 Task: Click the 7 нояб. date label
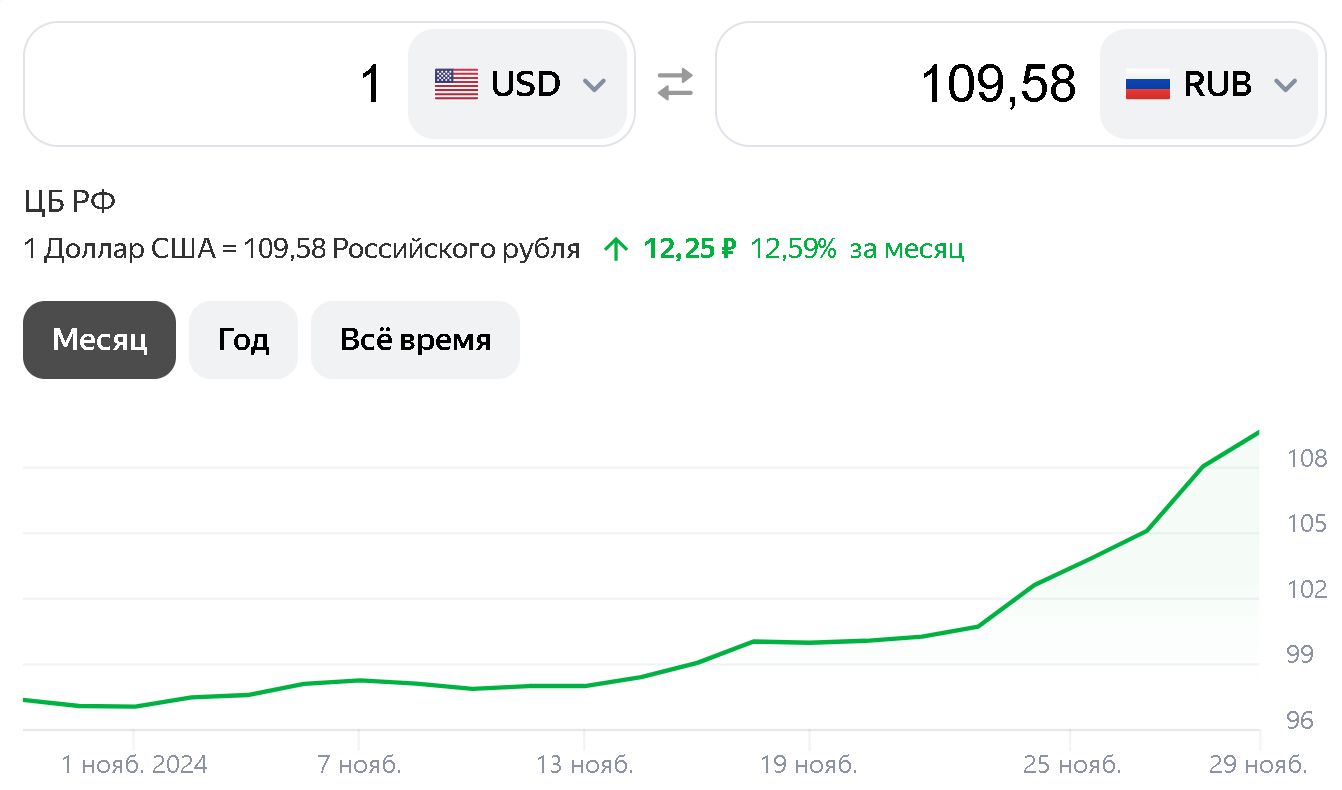click(x=359, y=765)
